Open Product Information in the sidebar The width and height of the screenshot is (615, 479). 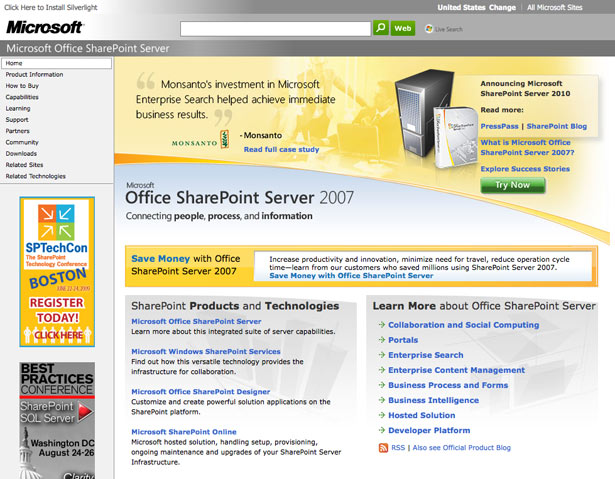click(34, 75)
